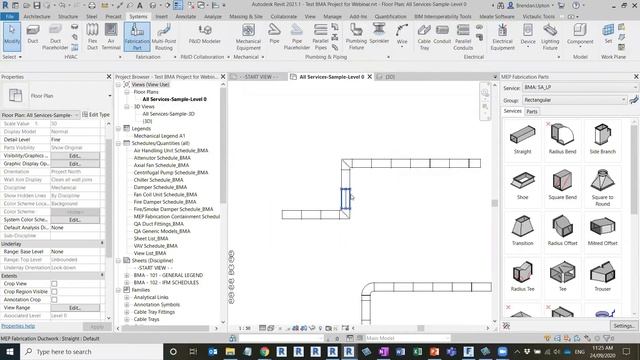Select the Cable Tray tool
This screenshot has height=360, width=640.
[x=424, y=37]
